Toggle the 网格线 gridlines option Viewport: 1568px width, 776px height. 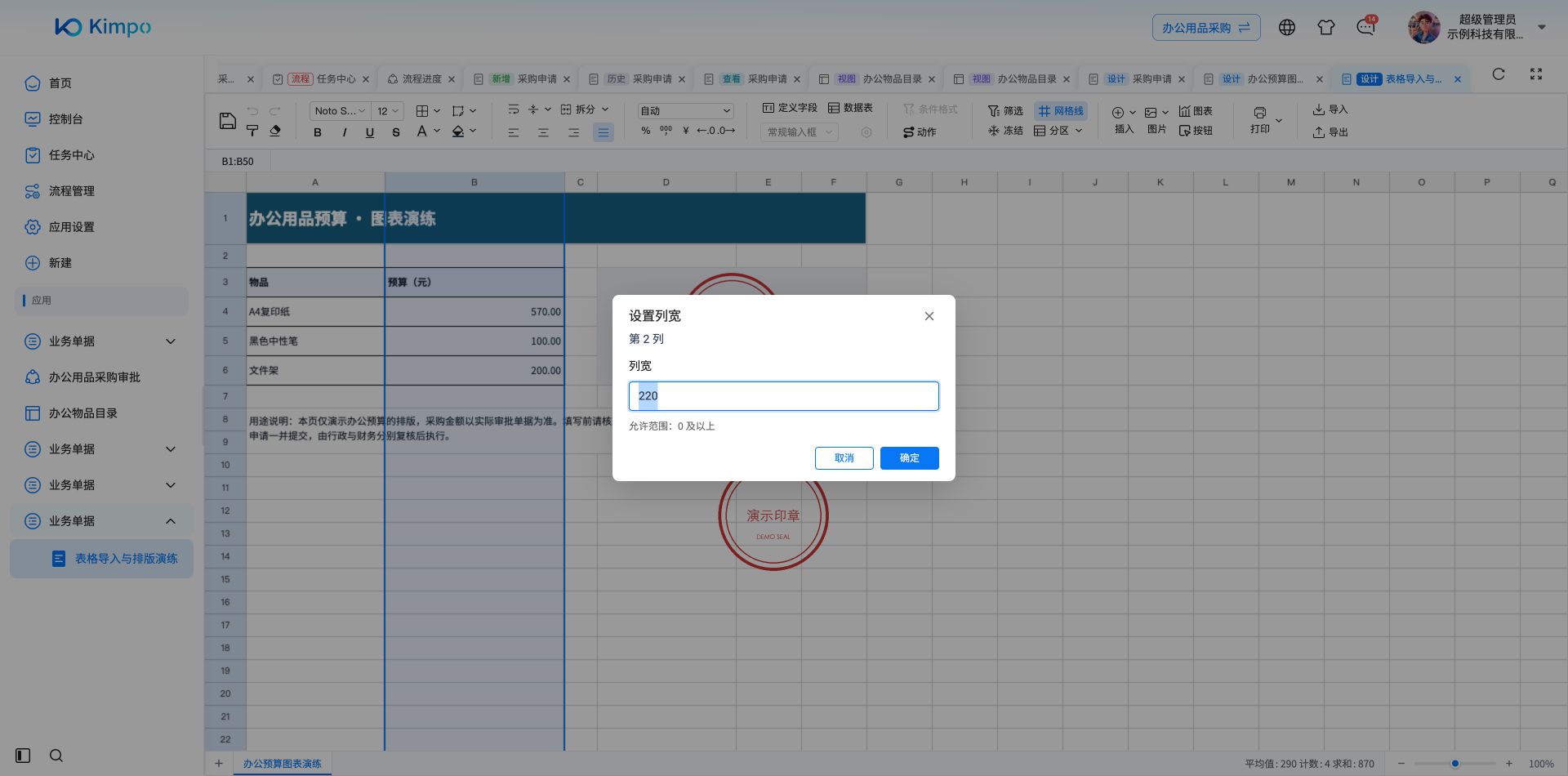tap(1061, 111)
